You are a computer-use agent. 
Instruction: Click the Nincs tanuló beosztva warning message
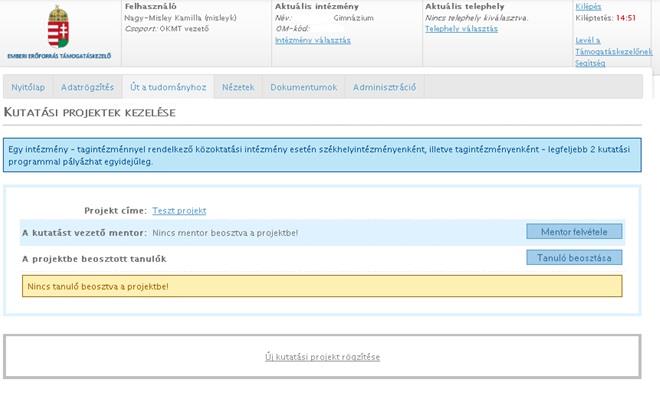(322, 286)
